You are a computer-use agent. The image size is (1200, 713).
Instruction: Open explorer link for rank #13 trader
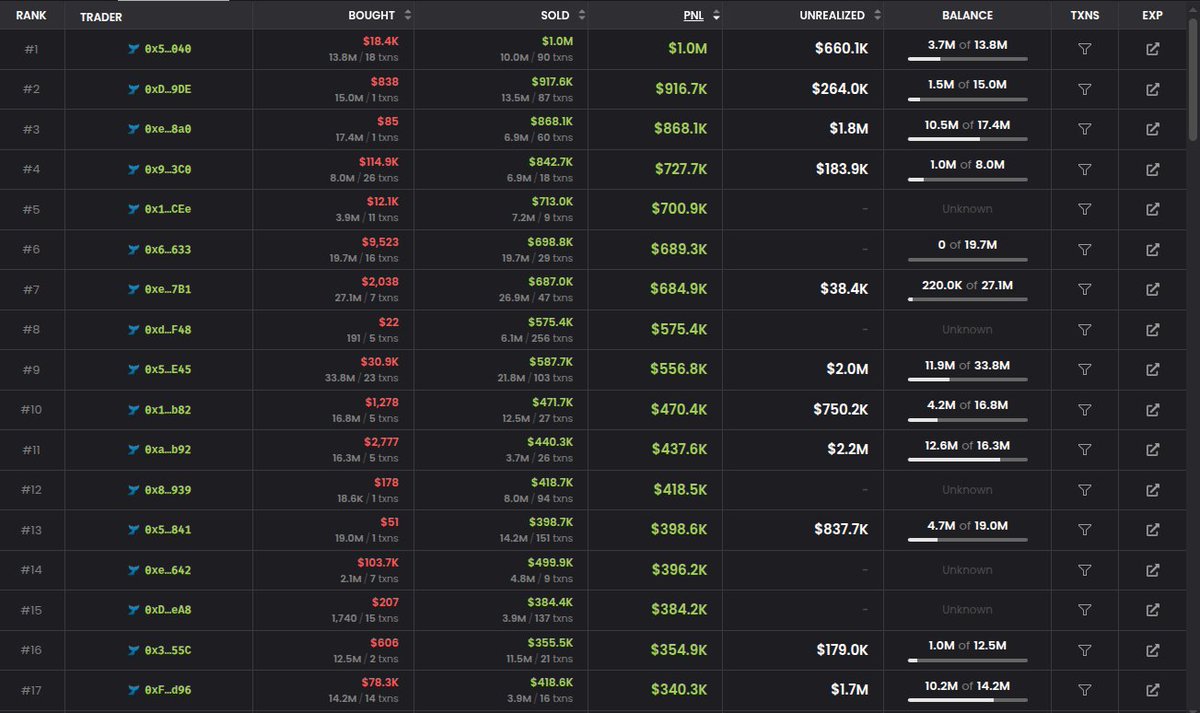(x=1152, y=530)
